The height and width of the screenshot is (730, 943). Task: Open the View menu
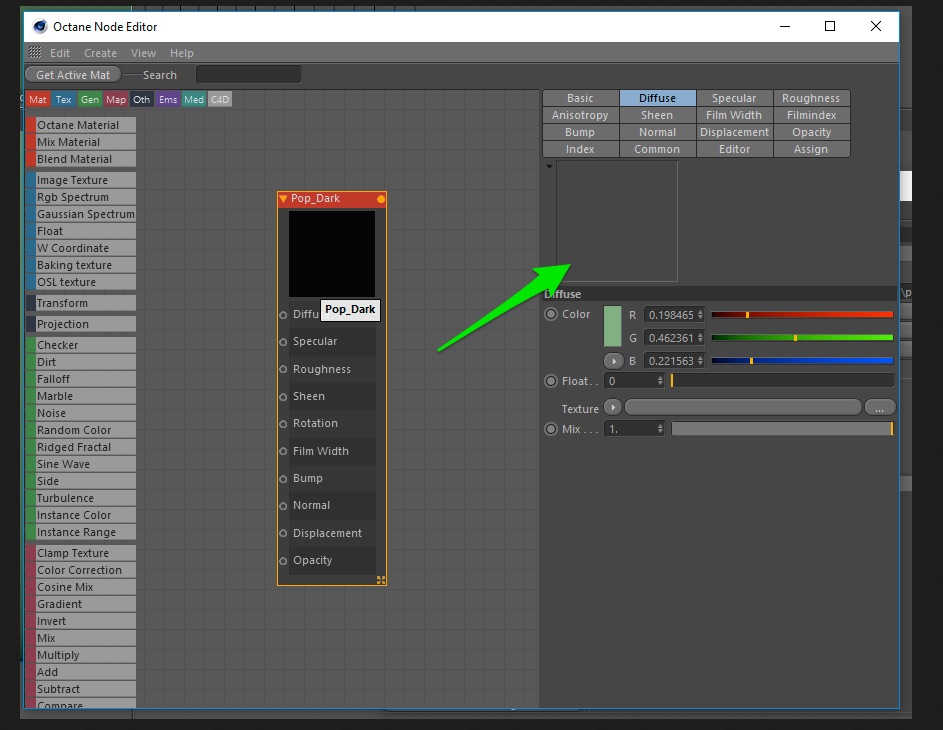(x=143, y=53)
